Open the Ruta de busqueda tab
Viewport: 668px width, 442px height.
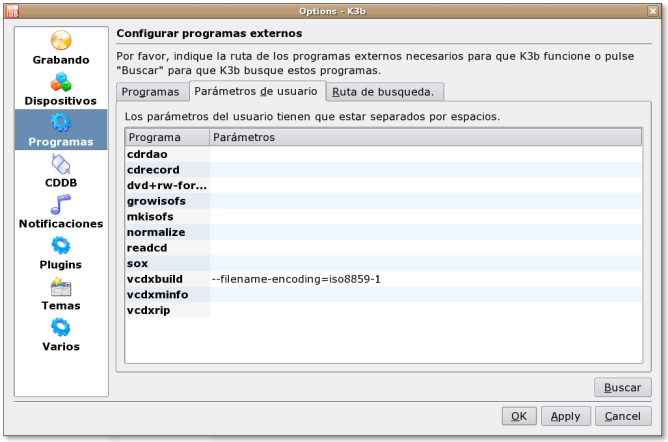383,92
